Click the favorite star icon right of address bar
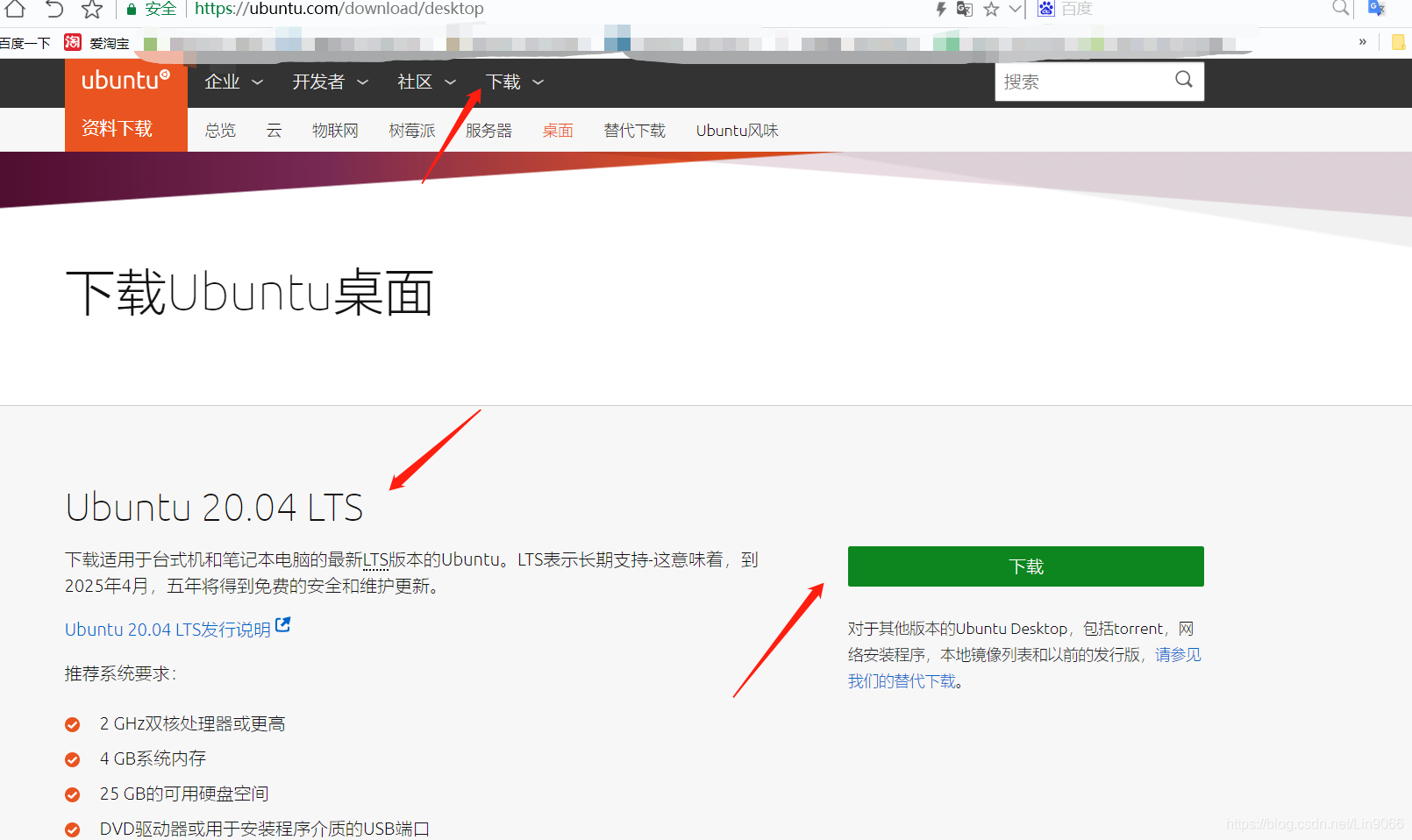The width and height of the screenshot is (1412, 840). point(991,10)
